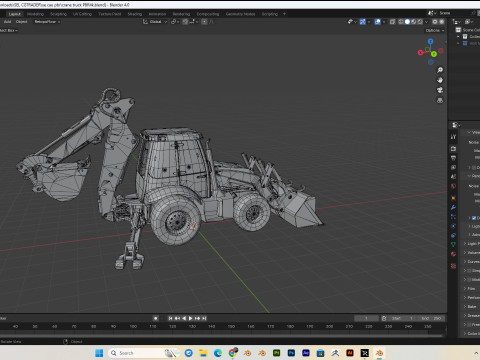Click the blue Z axis on navigation gizmo
This screenshot has width=480, height=360.
430,41
